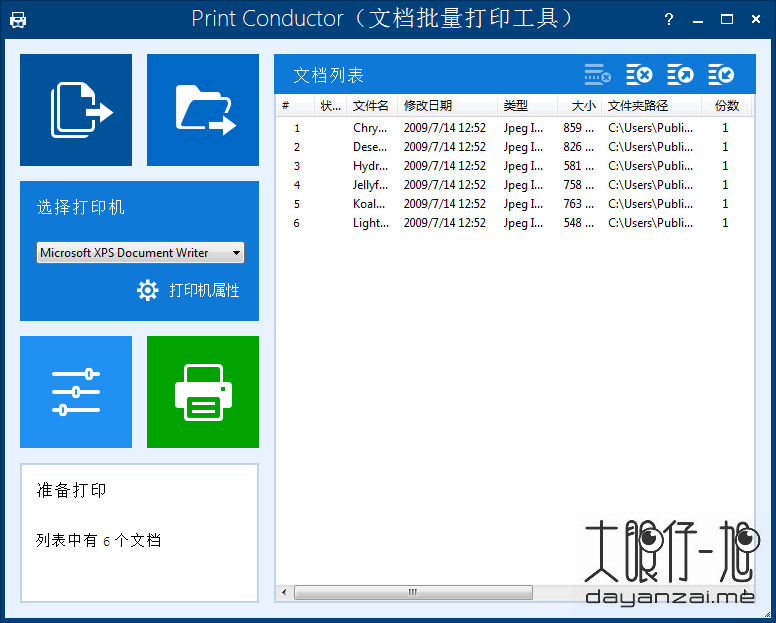This screenshot has width=776, height=623.
Task: Sort list by 类型 column header
Action: click(x=527, y=105)
